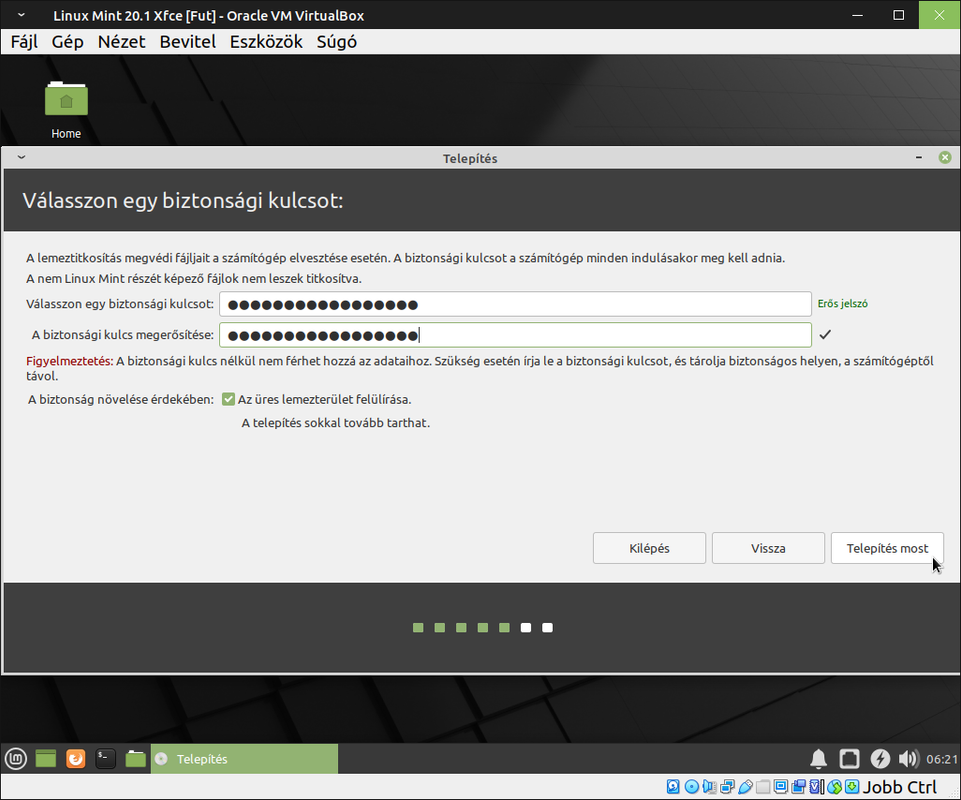Click the Erős jelszó strength label
Screen dimensions: 961x800
pos(842,303)
